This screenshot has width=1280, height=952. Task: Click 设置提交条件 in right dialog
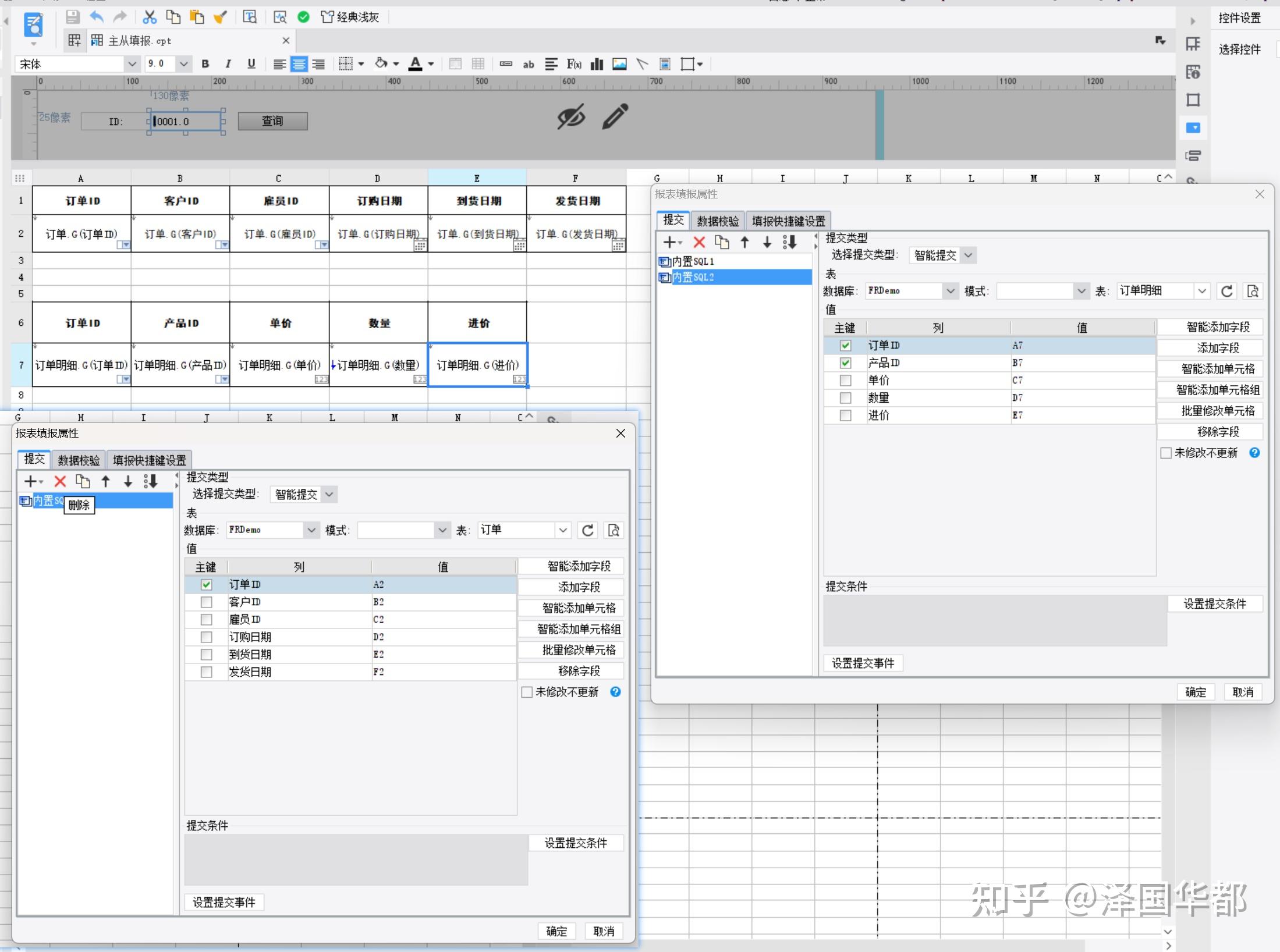tap(1215, 604)
